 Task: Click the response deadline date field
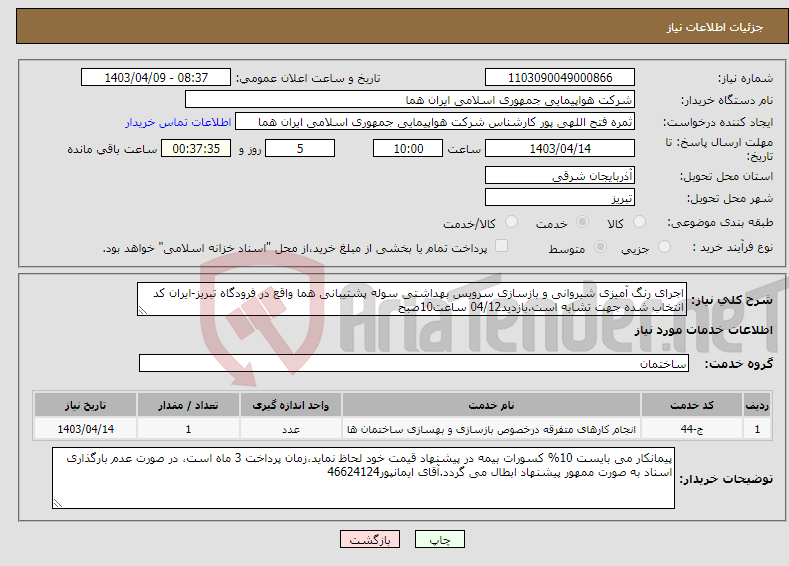point(560,148)
